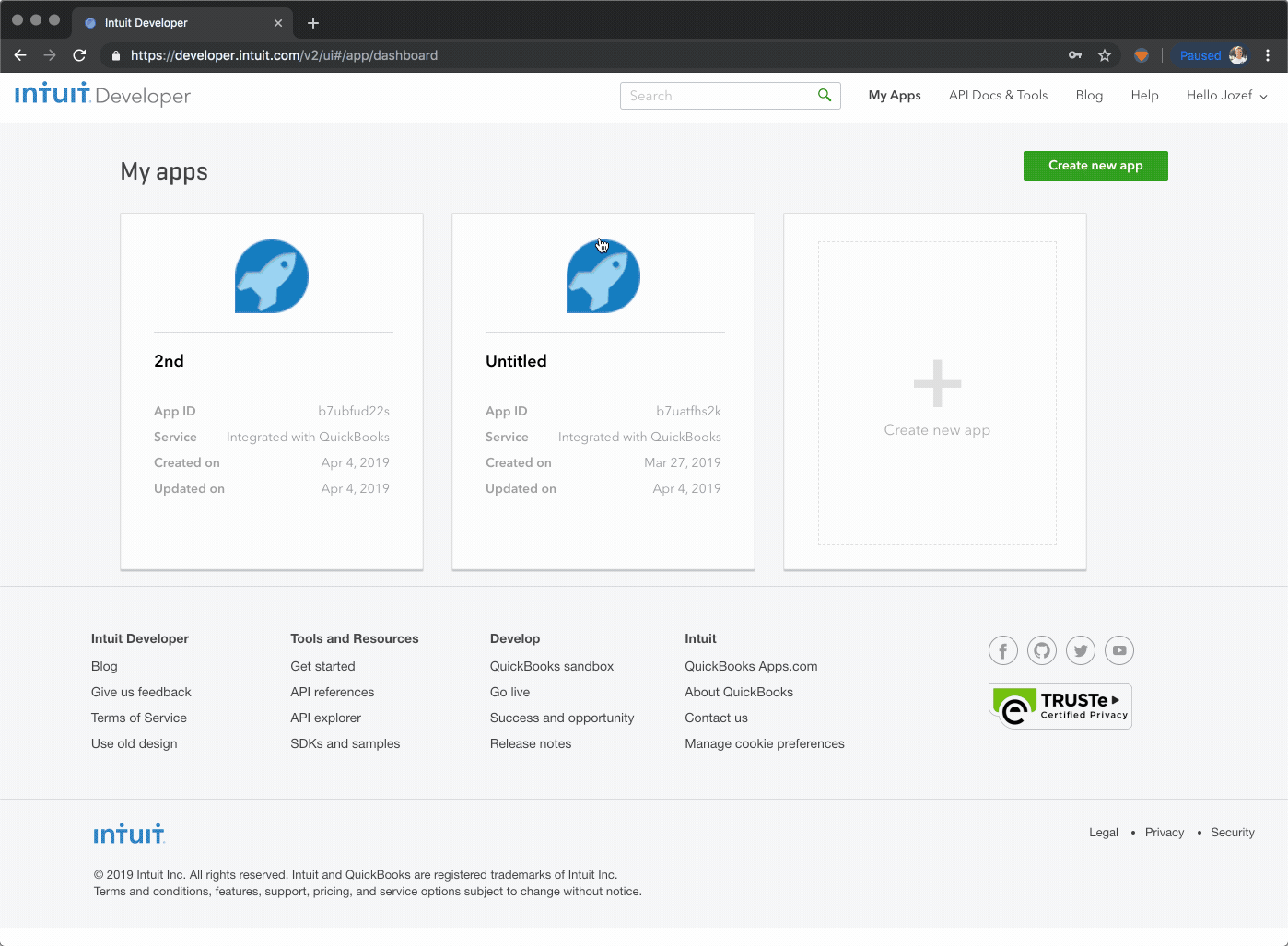This screenshot has width=1288, height=946.
Task: Open the Untitled app title
Action: pyautogui.click(x=516, y=361)
